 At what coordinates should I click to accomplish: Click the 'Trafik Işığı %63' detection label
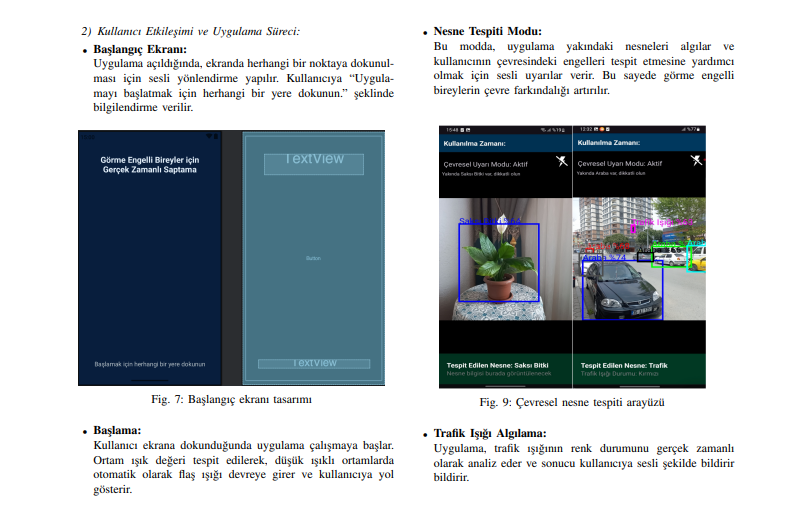662,222
